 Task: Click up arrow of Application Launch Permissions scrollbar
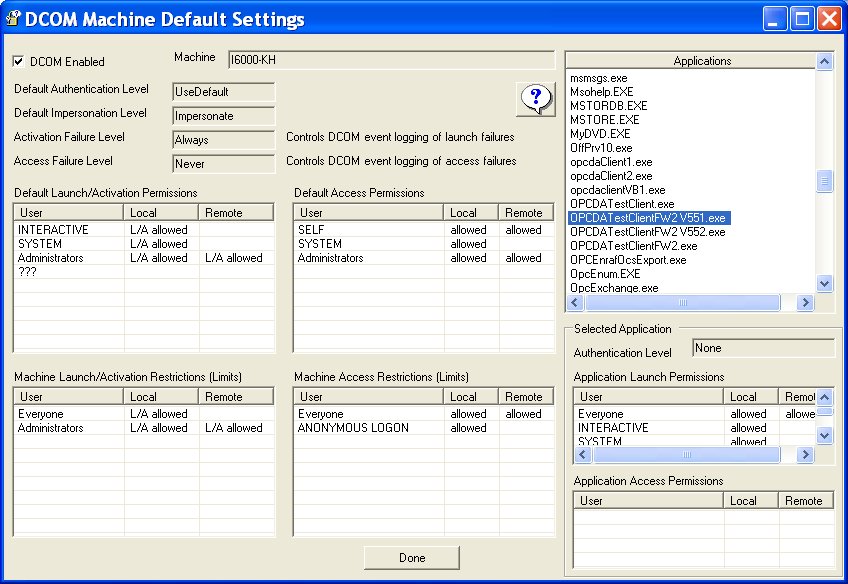pyautogui.click(x=824, y=397)
